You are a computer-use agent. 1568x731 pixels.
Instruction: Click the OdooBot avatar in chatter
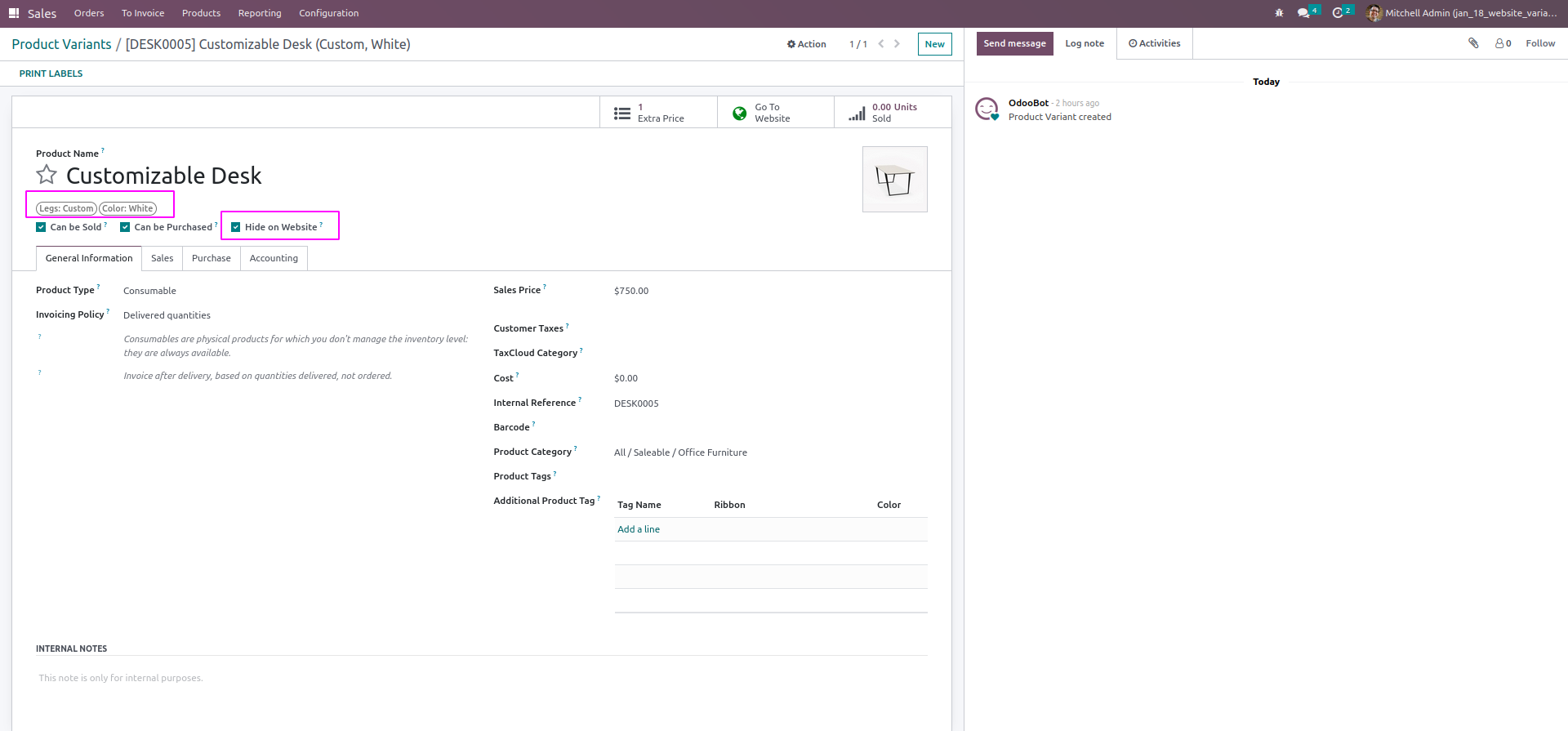[987, 109]
